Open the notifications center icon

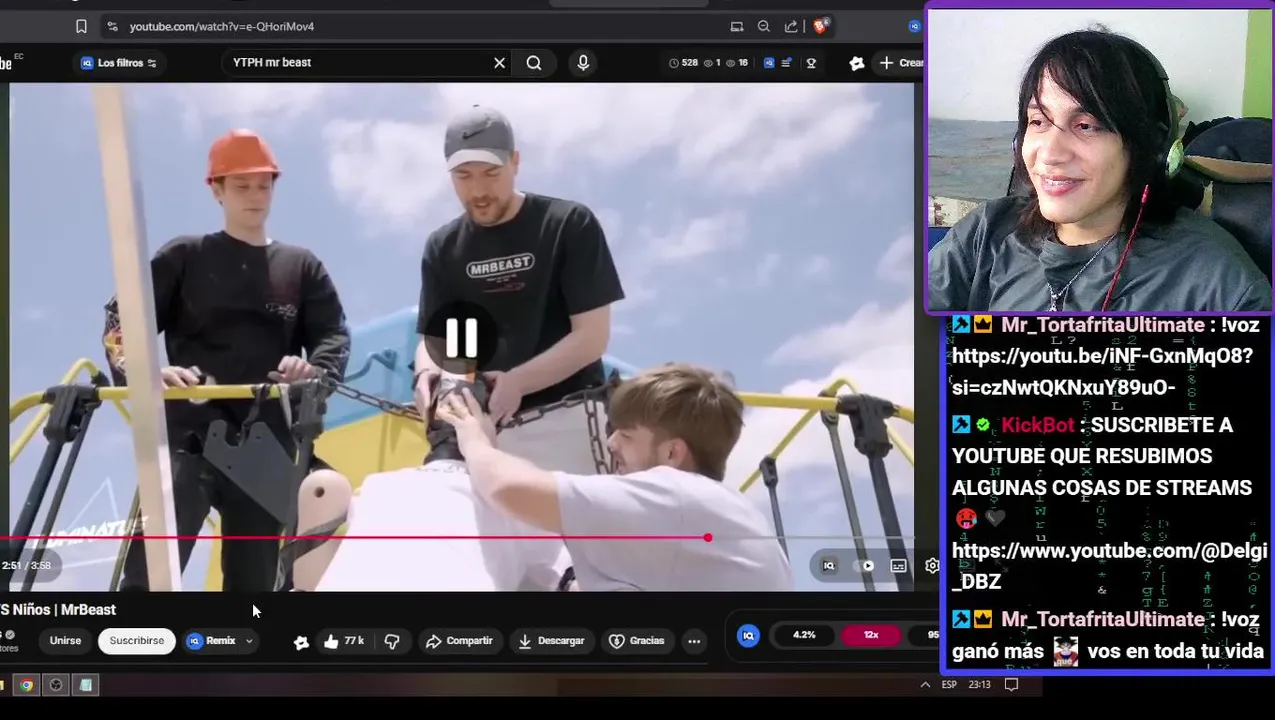1011,685
